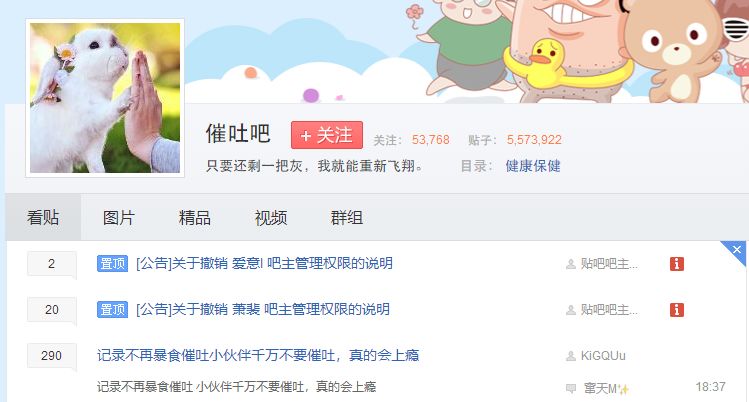Open the 健康保健 directory link
Image resolution: width=749 pixels, height=402 pixels.
pos(533,166)
